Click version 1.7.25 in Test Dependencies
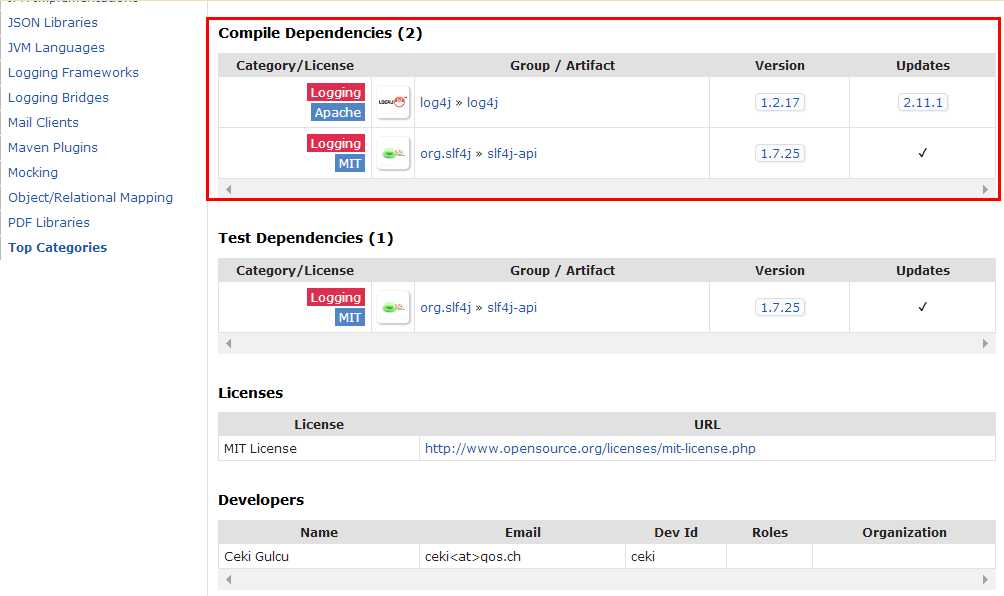 click(x=780, y=307)
